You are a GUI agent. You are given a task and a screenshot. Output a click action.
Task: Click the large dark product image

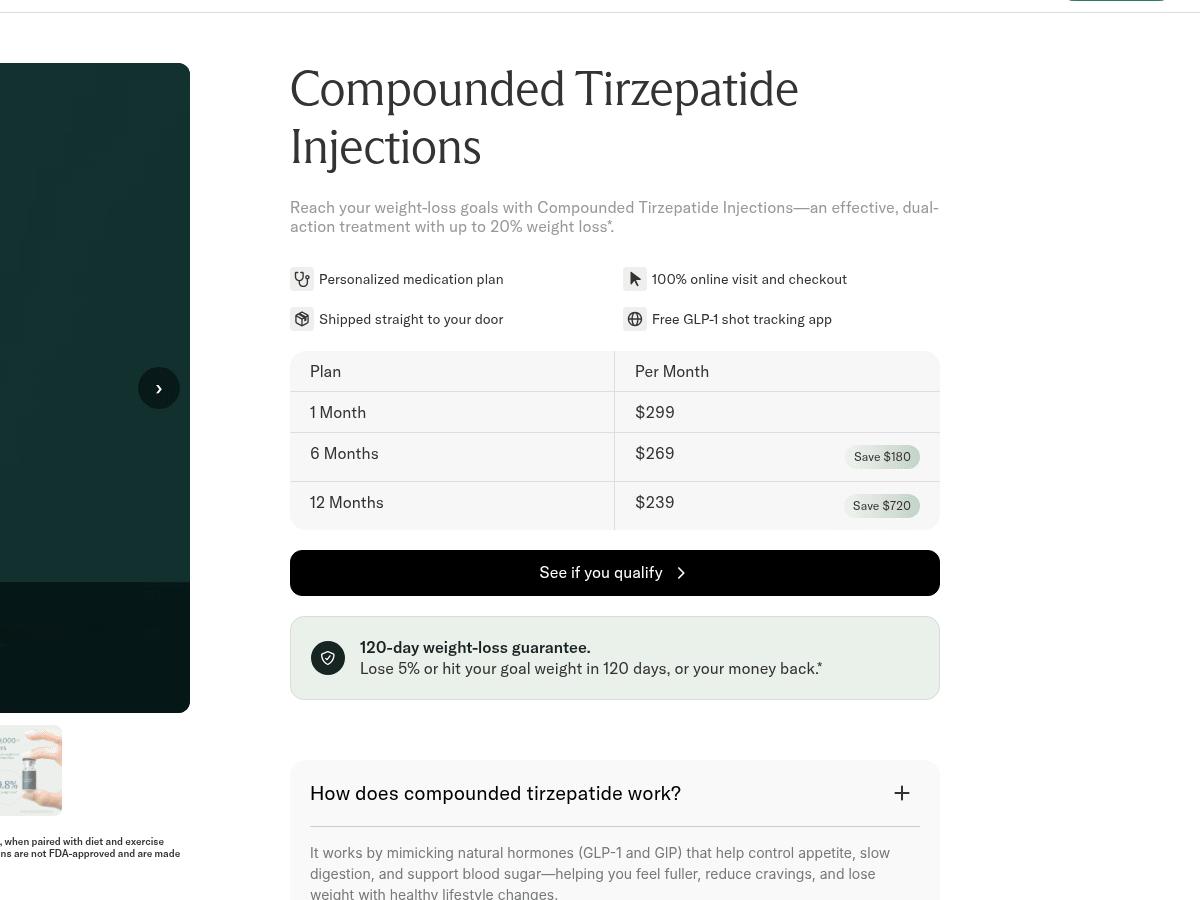click(95, 388)
